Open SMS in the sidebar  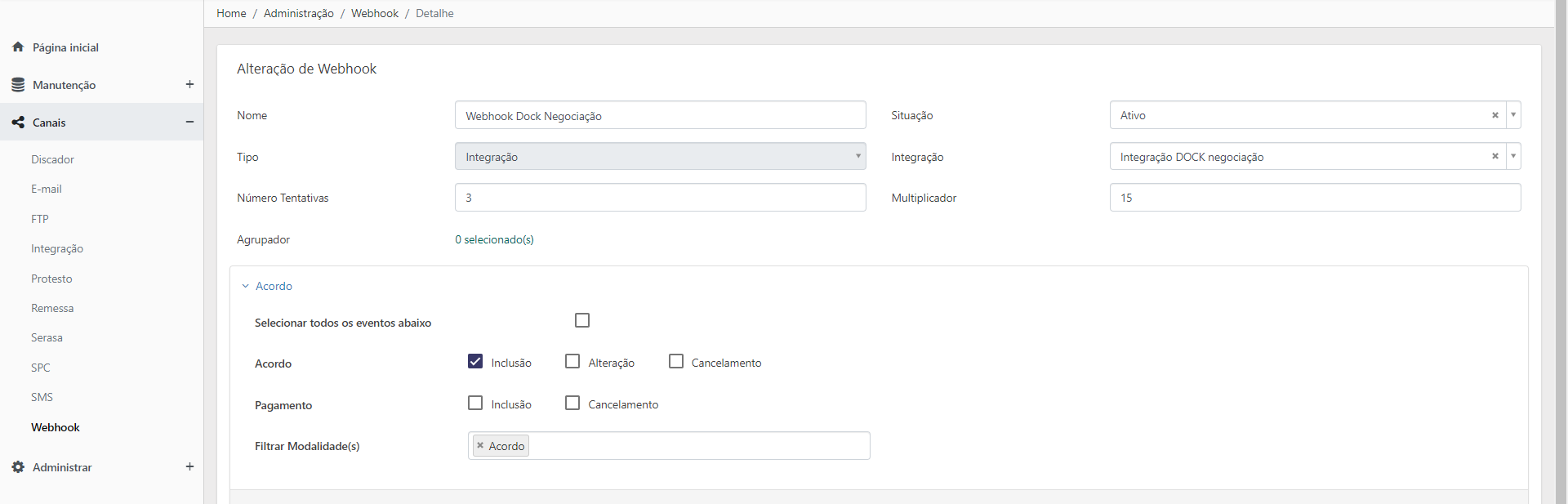[x=42, y=397]
